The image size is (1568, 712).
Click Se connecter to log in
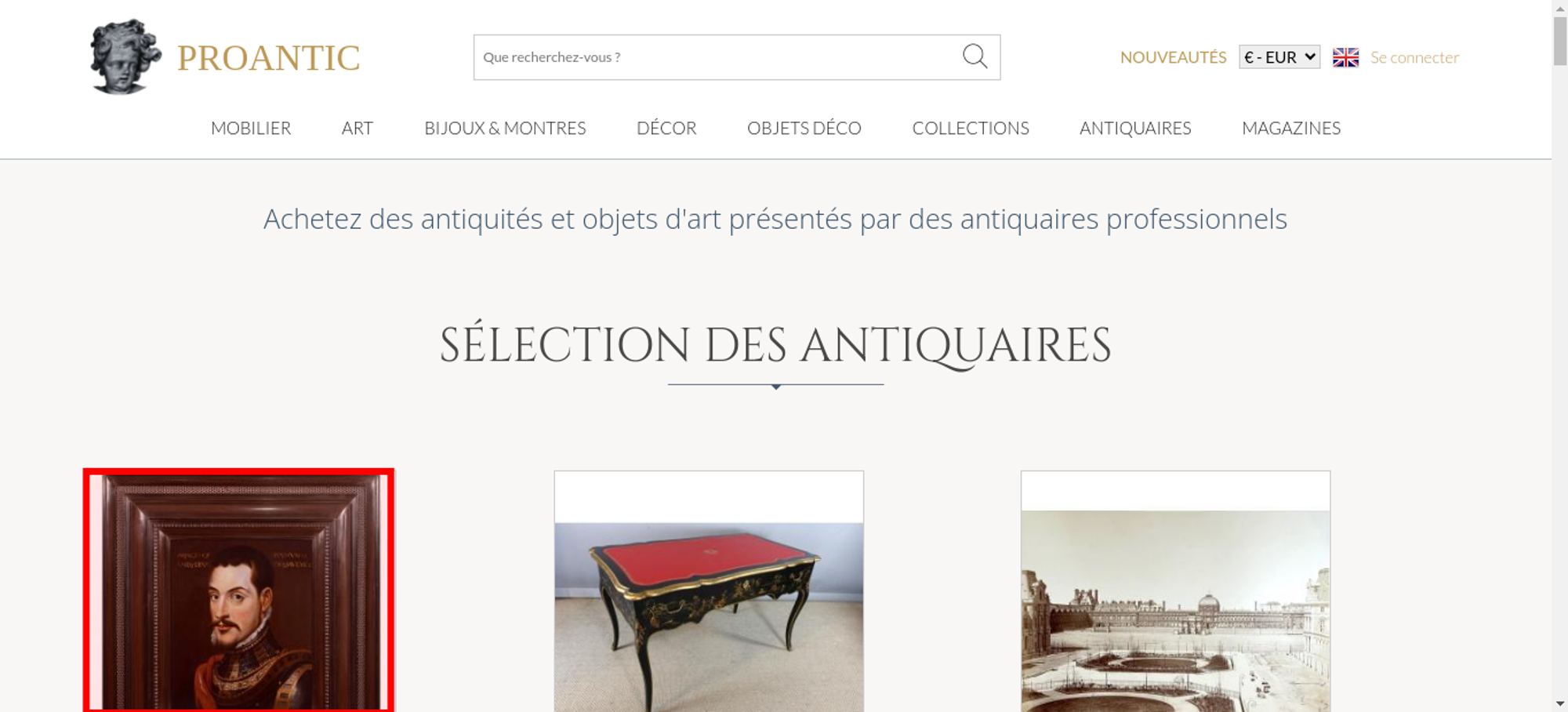click(1414, 57)
